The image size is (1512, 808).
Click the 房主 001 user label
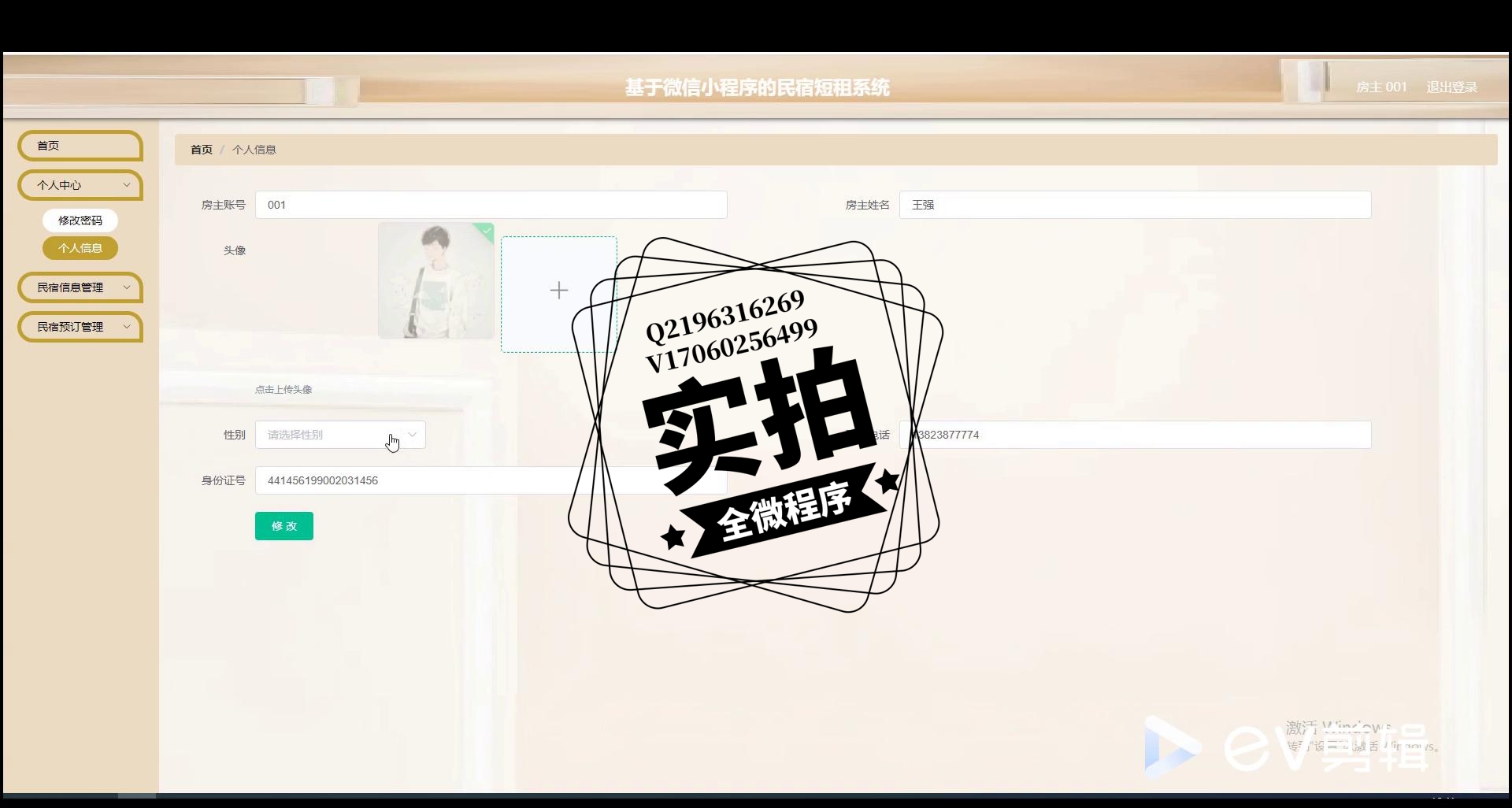1381,87
